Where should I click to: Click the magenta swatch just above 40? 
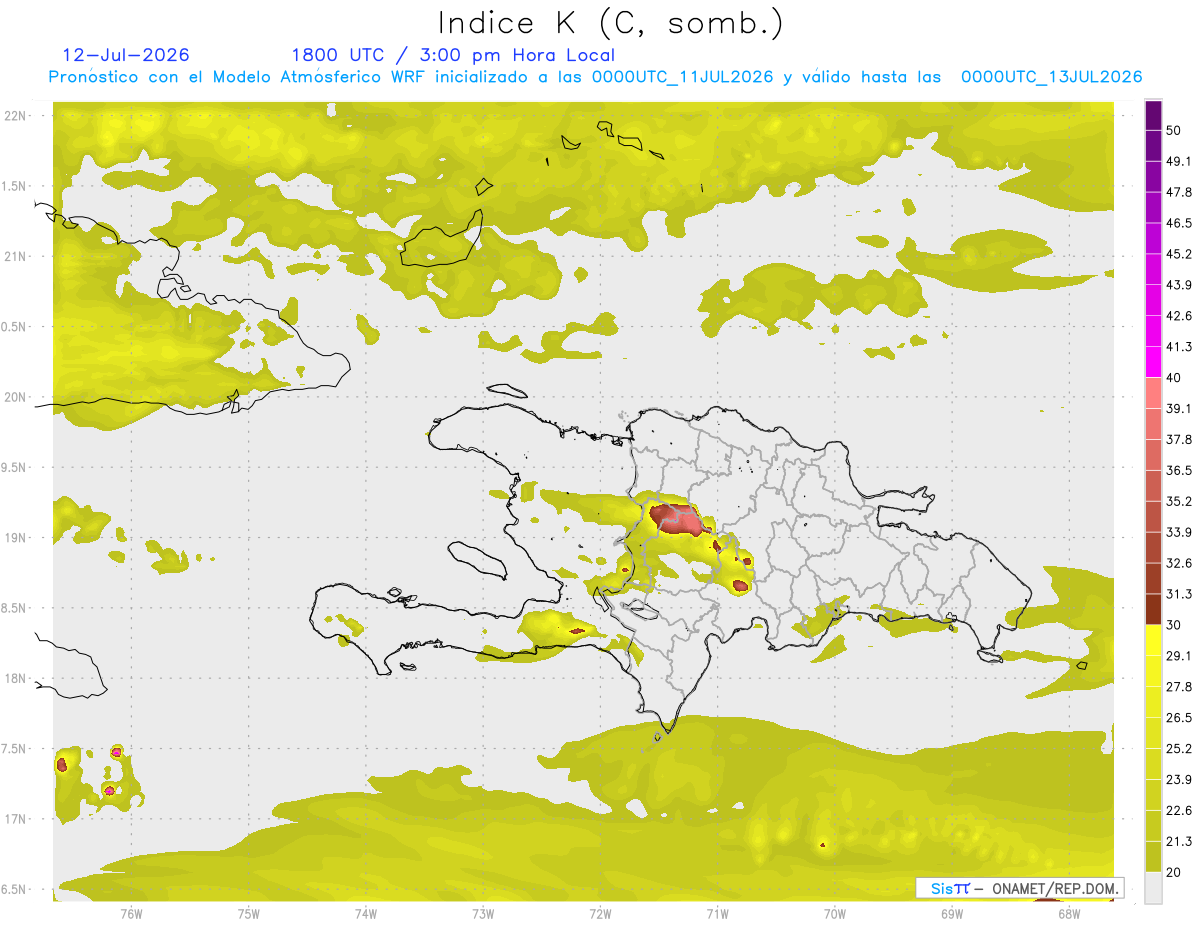coord(1153,362)
